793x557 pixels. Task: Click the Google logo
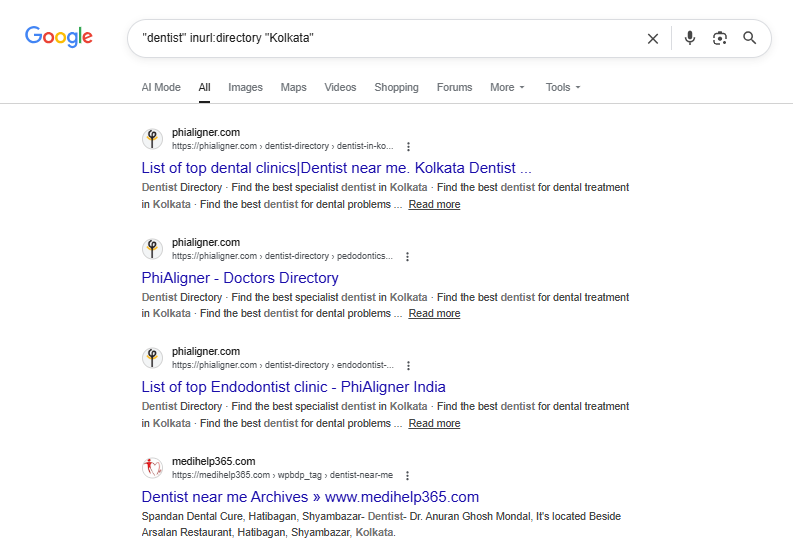(59, 37)
